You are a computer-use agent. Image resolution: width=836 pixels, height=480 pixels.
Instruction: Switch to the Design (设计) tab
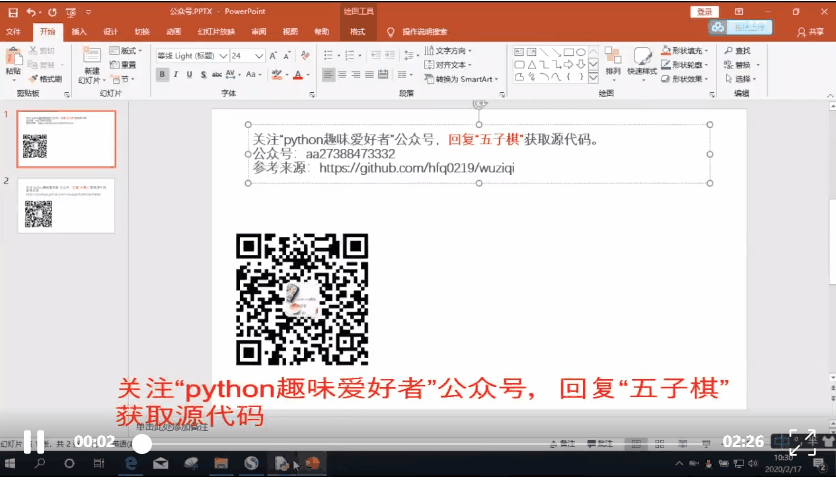(110, 32)
